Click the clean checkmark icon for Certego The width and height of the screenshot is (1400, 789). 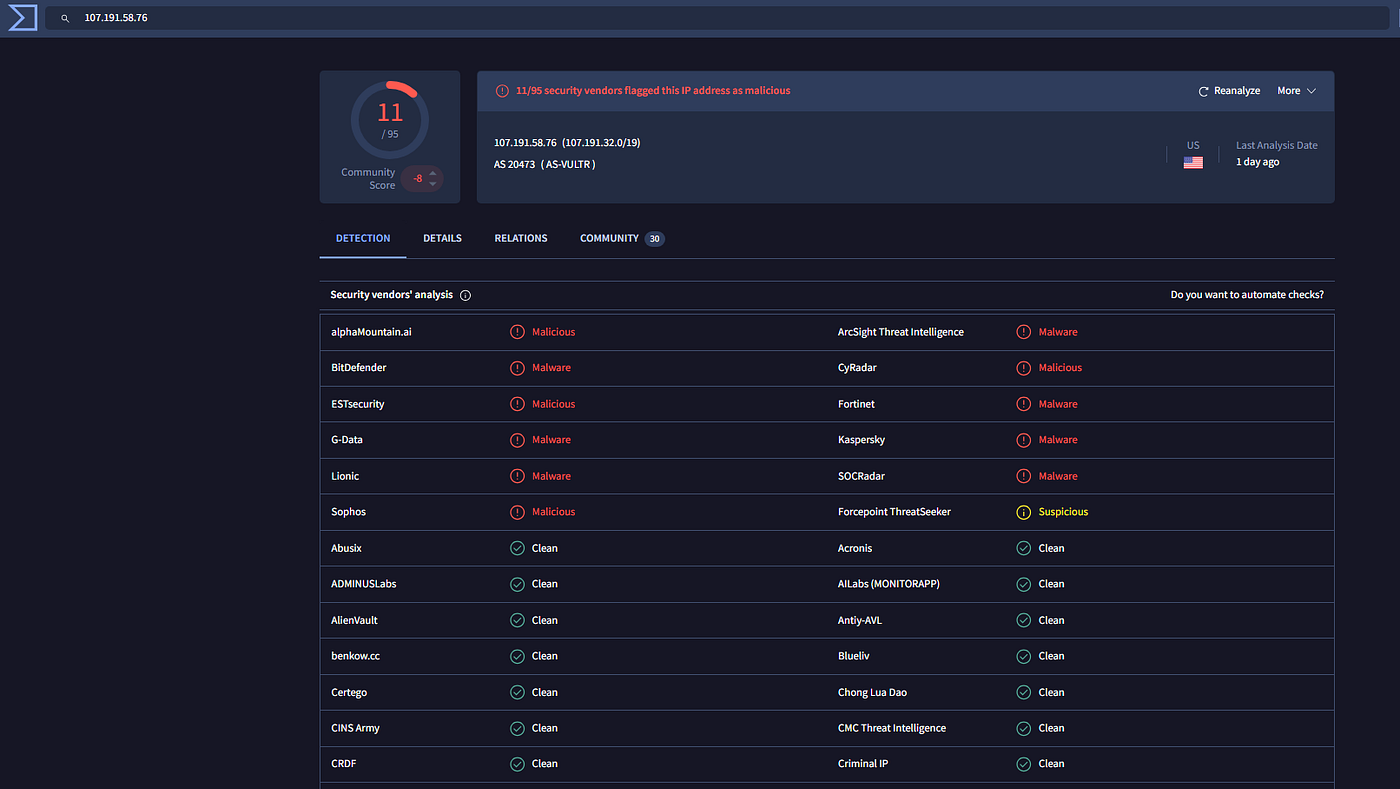pos(517,692)
